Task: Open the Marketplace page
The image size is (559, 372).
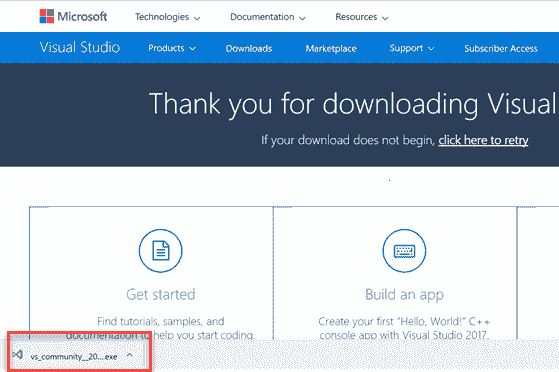Action: 331,49
